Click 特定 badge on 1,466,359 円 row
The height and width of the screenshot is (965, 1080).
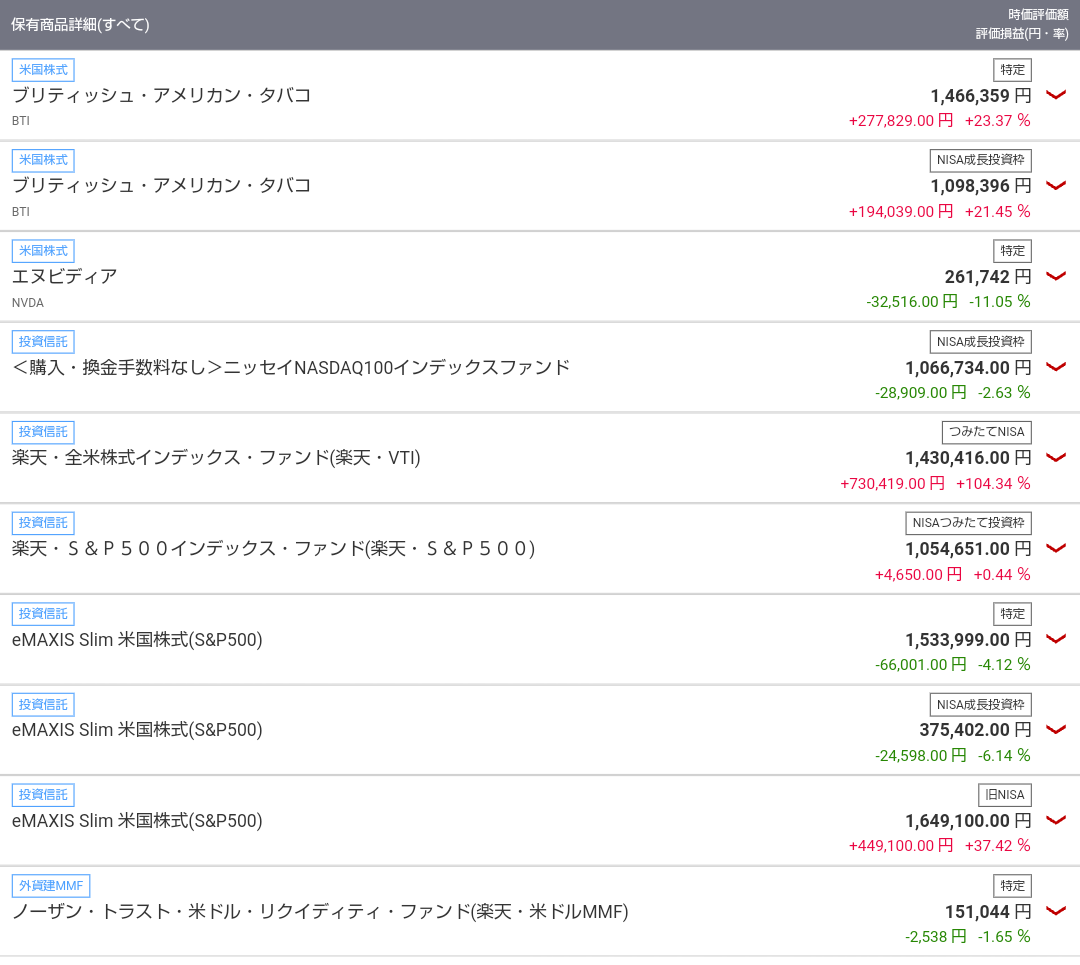click(x=1012, y=70)
